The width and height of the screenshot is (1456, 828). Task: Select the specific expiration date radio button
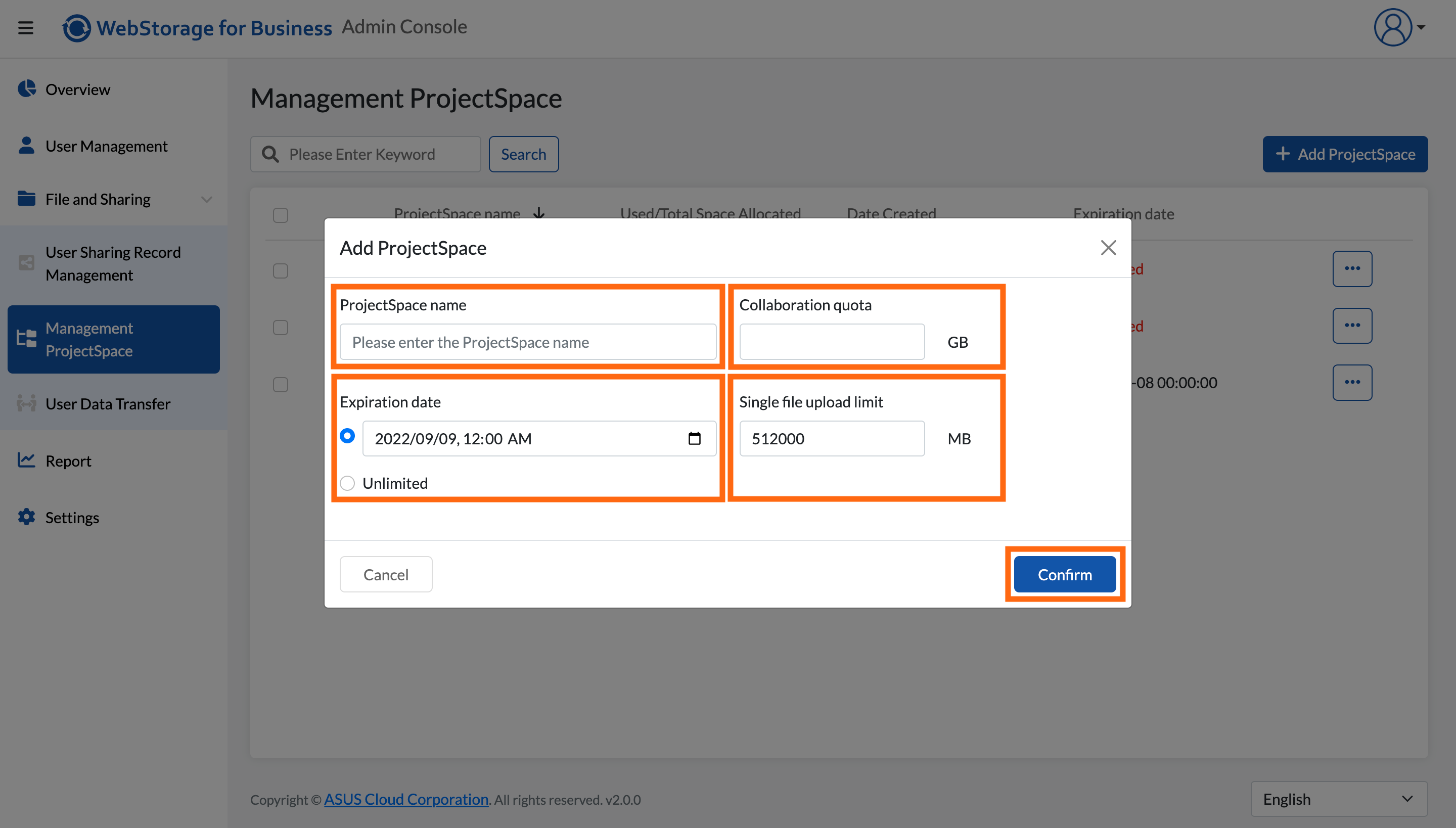pos(347,436)
